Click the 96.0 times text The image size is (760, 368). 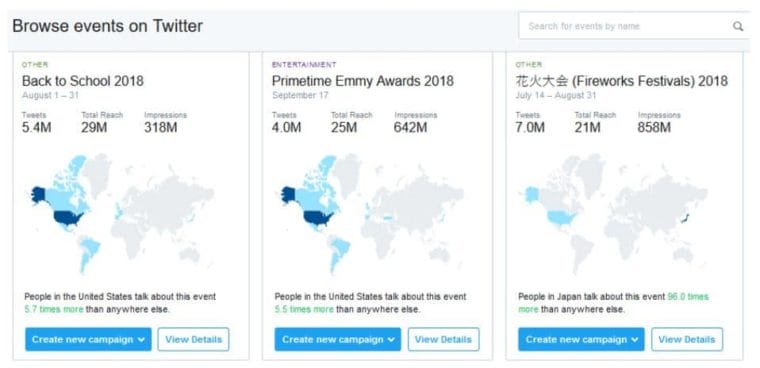coord(688,297)
